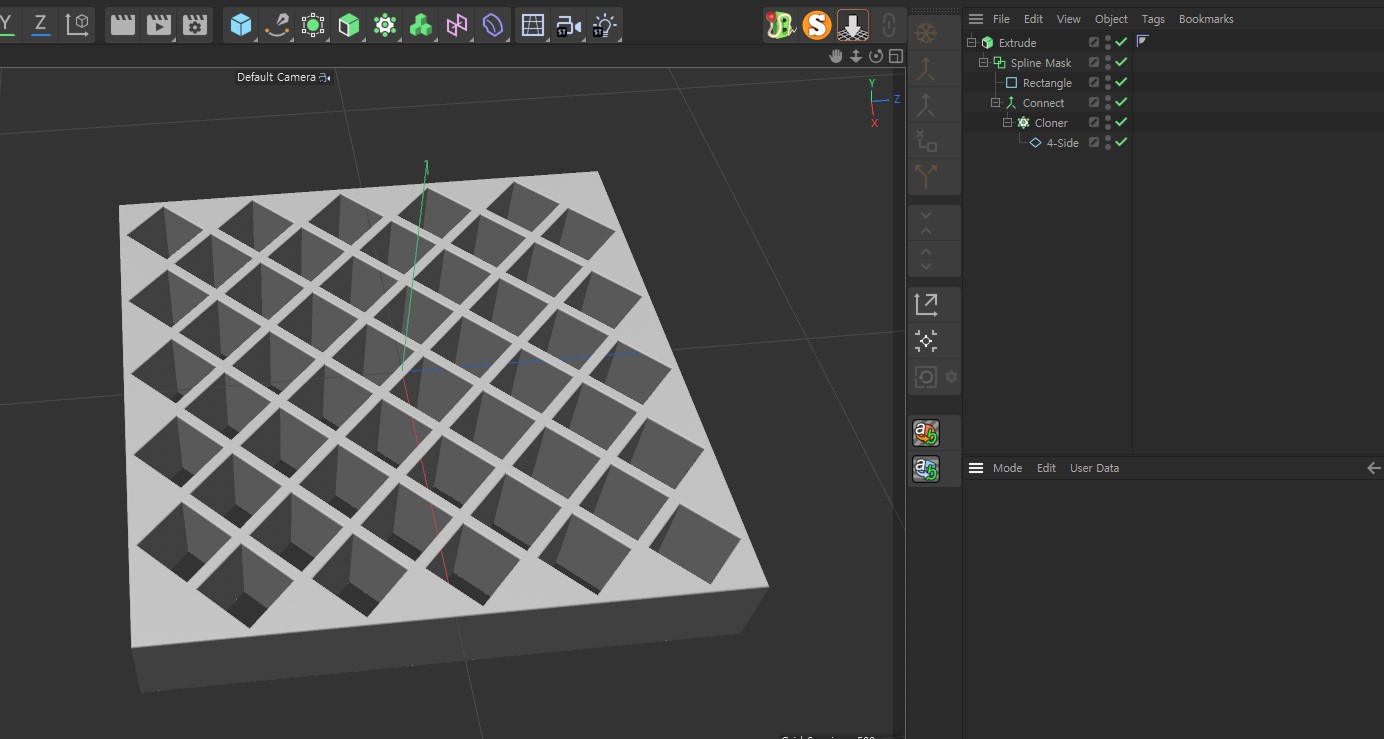Open the Object Manager Edit menu
This screenshot has width=1384, height=739.
[x=1033, y=19]
